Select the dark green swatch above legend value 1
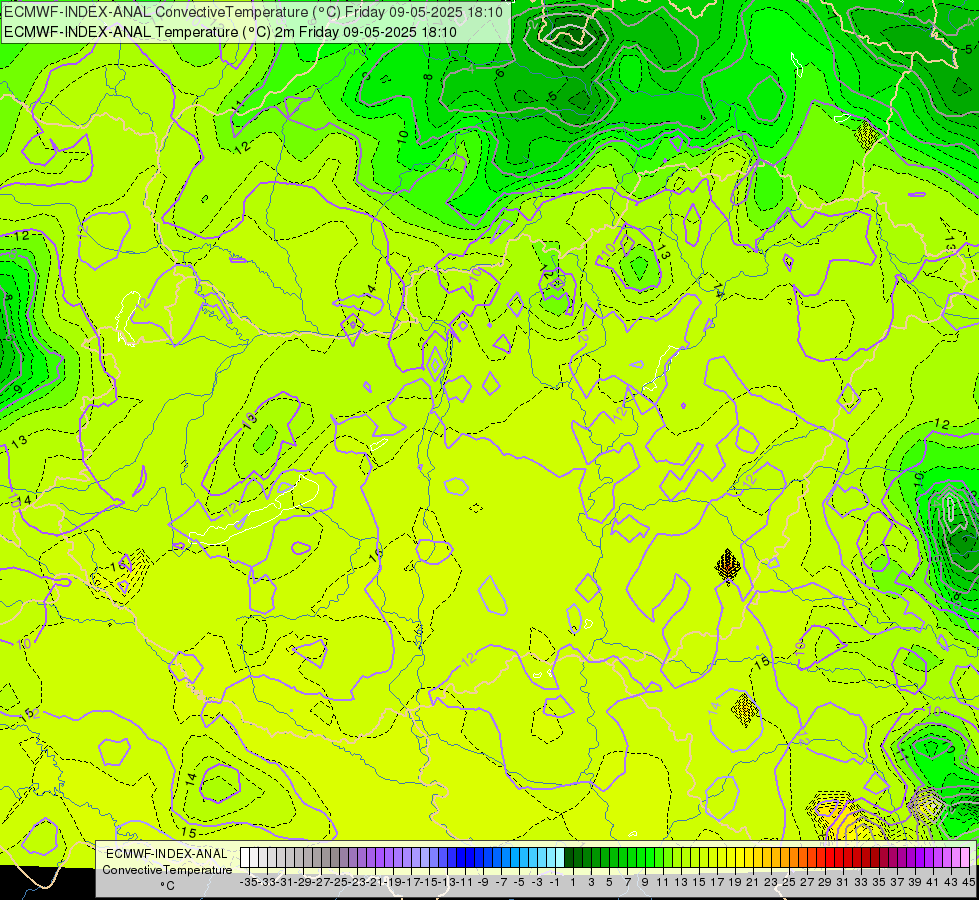This screenshot has width=979, height=900. [569, 858]
